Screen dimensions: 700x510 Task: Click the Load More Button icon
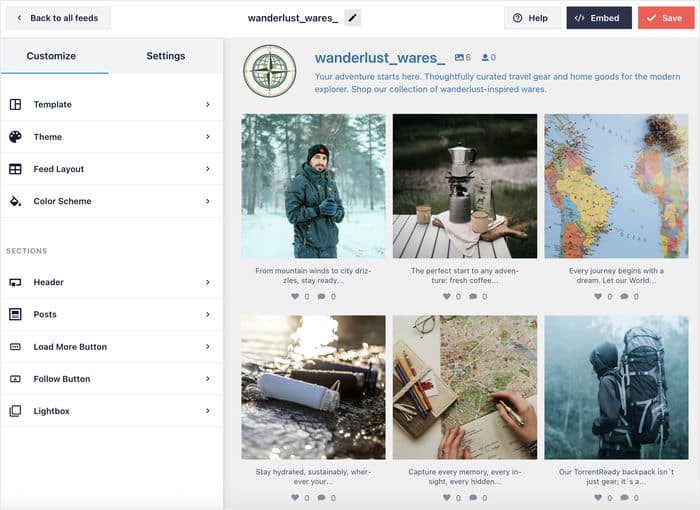[x=15, y=347]
